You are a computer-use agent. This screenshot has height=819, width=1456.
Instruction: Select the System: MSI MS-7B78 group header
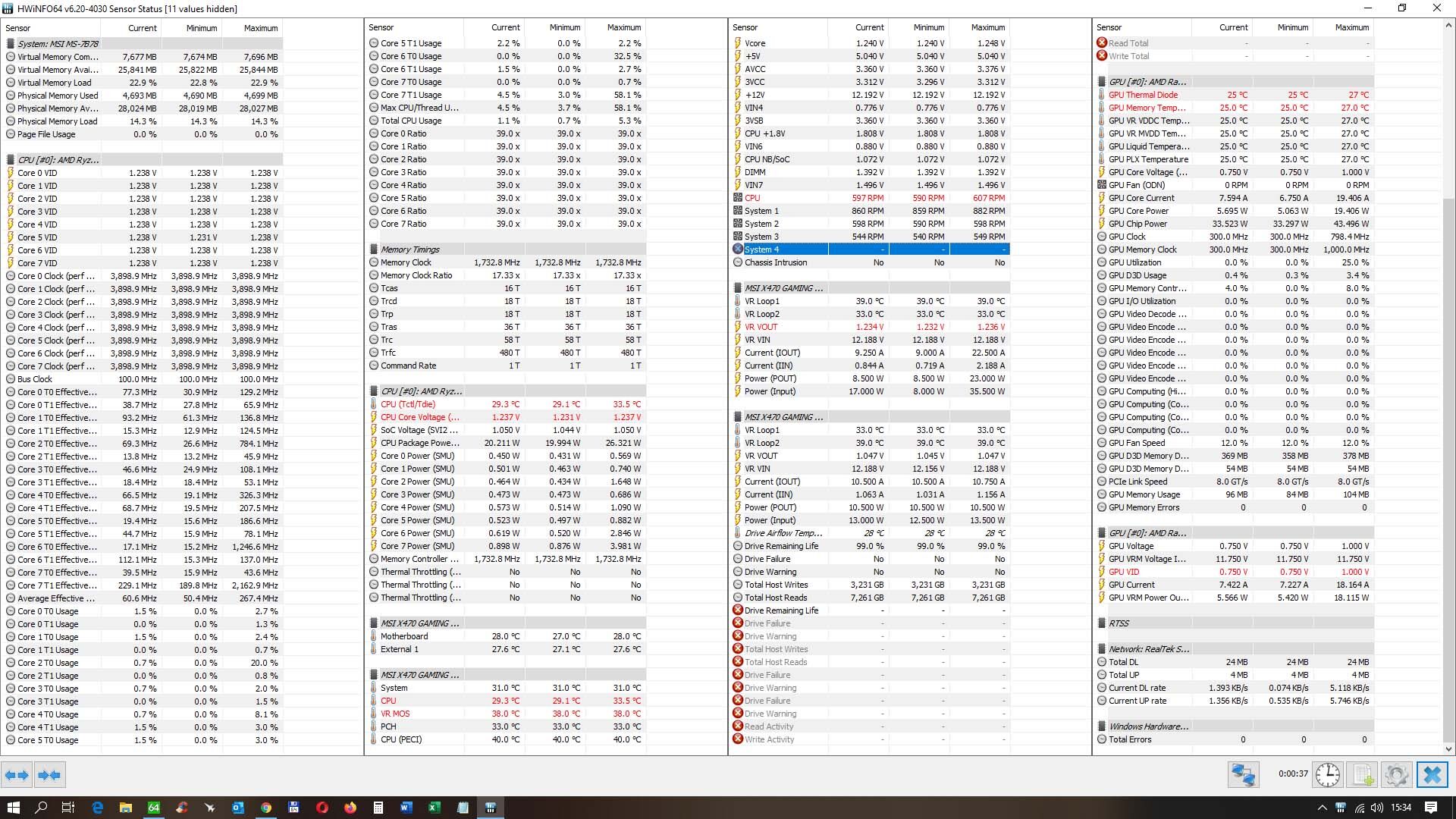tap(144, 44)
